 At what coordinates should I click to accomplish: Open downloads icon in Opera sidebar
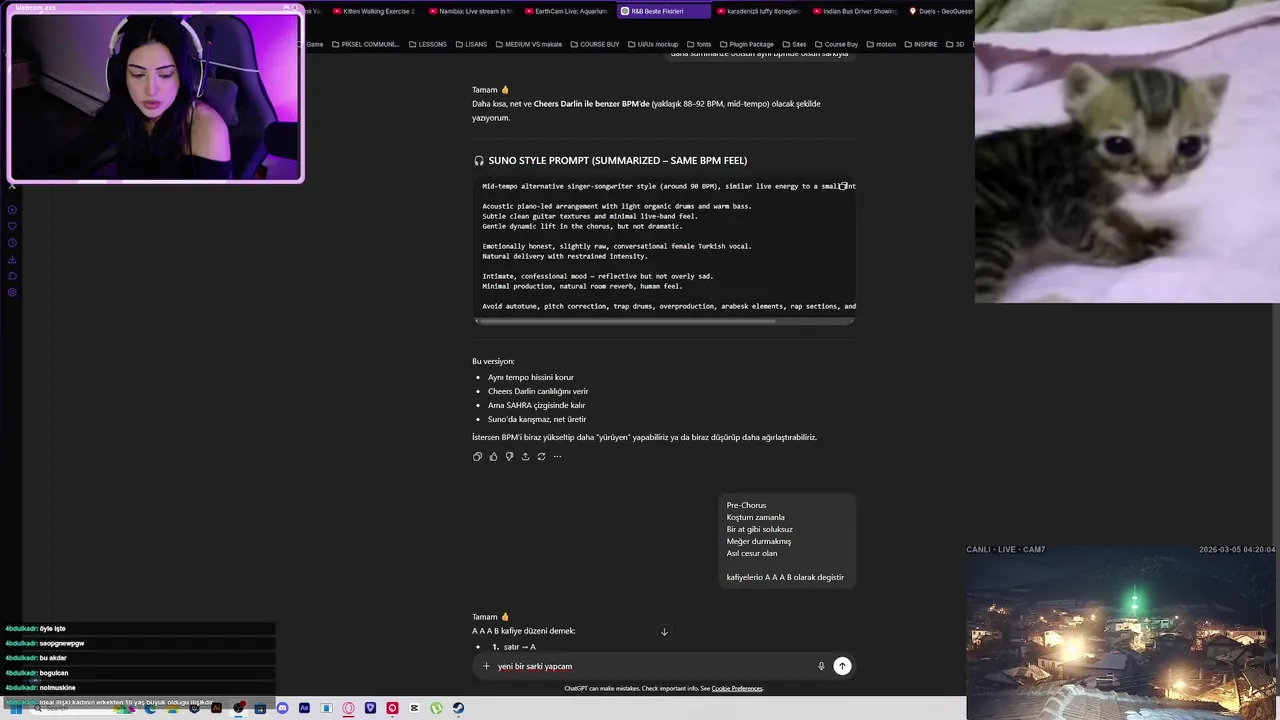[12, 260]
